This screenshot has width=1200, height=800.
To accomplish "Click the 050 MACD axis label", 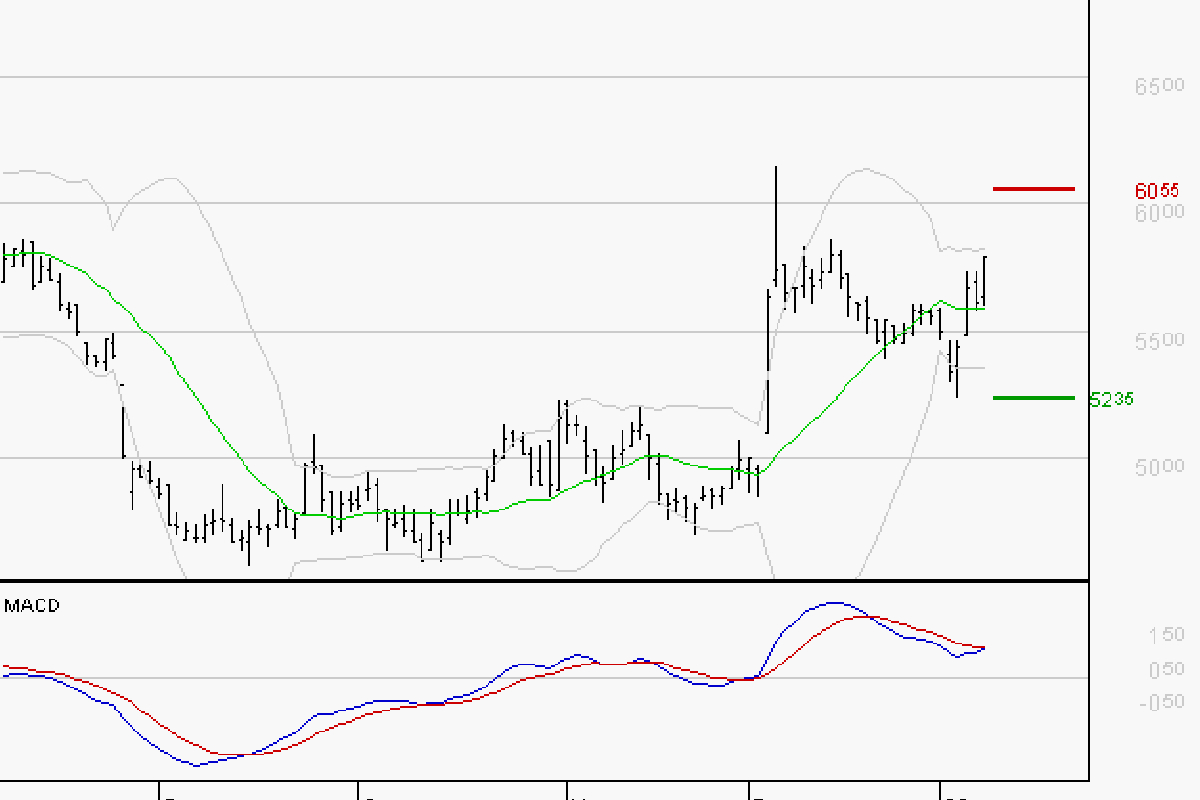I will (x=1166, y=669).
